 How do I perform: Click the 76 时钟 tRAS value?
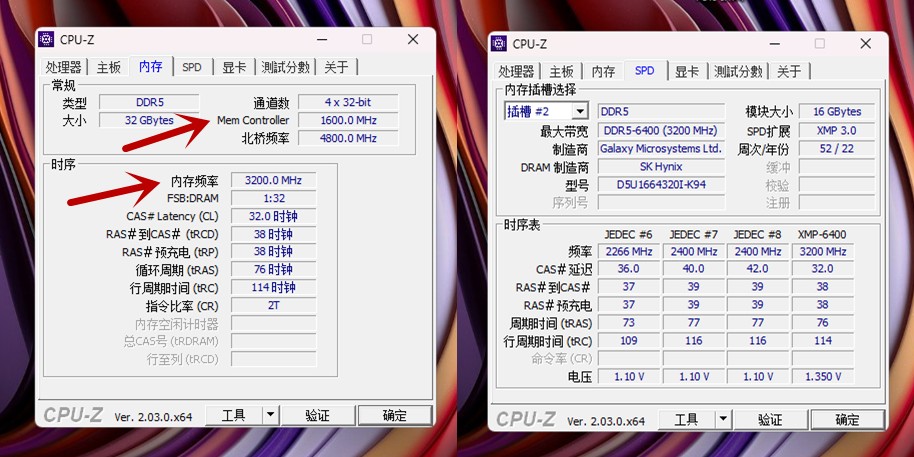(273, 269)
